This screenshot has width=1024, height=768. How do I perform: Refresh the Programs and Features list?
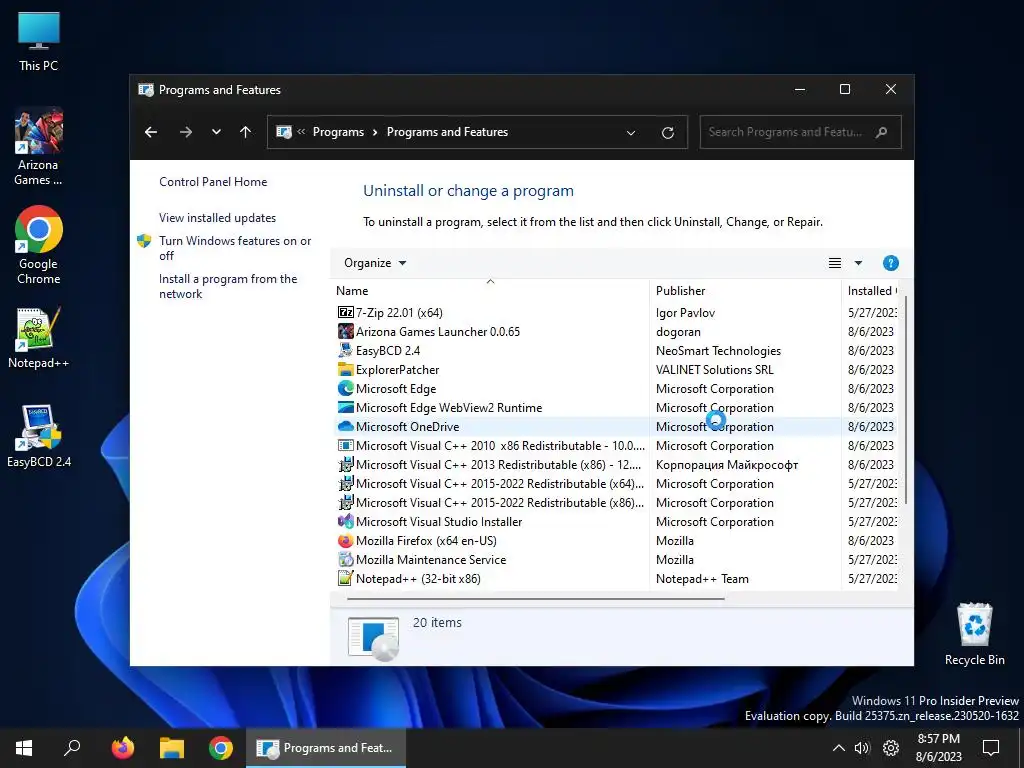coord(667,133)
